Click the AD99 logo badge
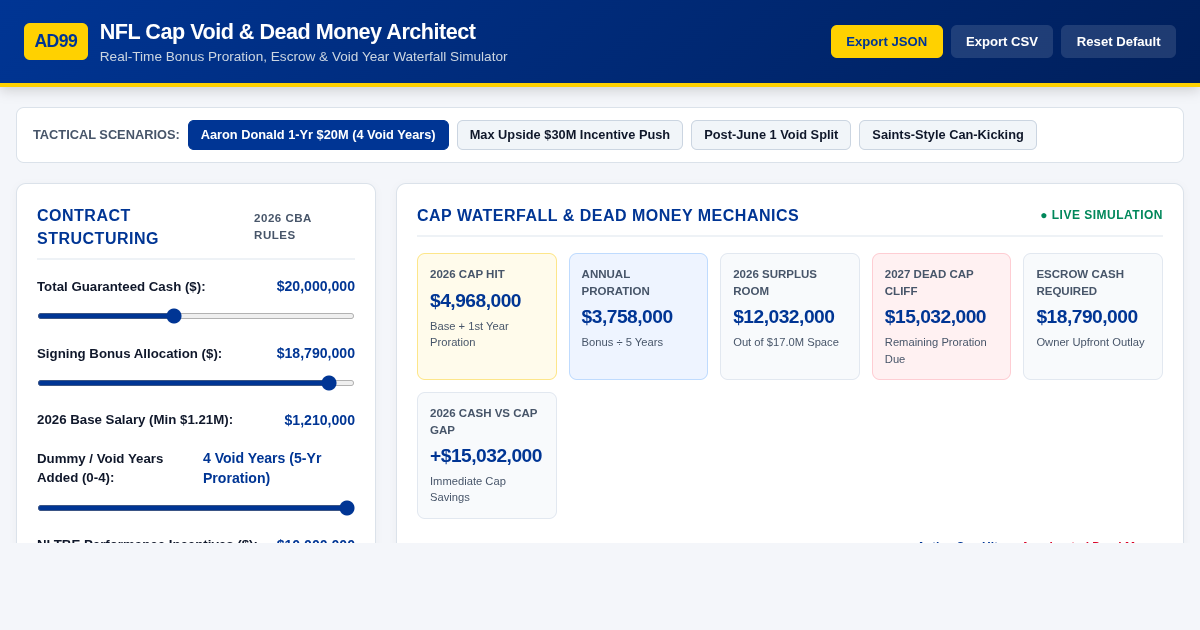This screenshot has height=630, width=1200. tap(56, 41)
